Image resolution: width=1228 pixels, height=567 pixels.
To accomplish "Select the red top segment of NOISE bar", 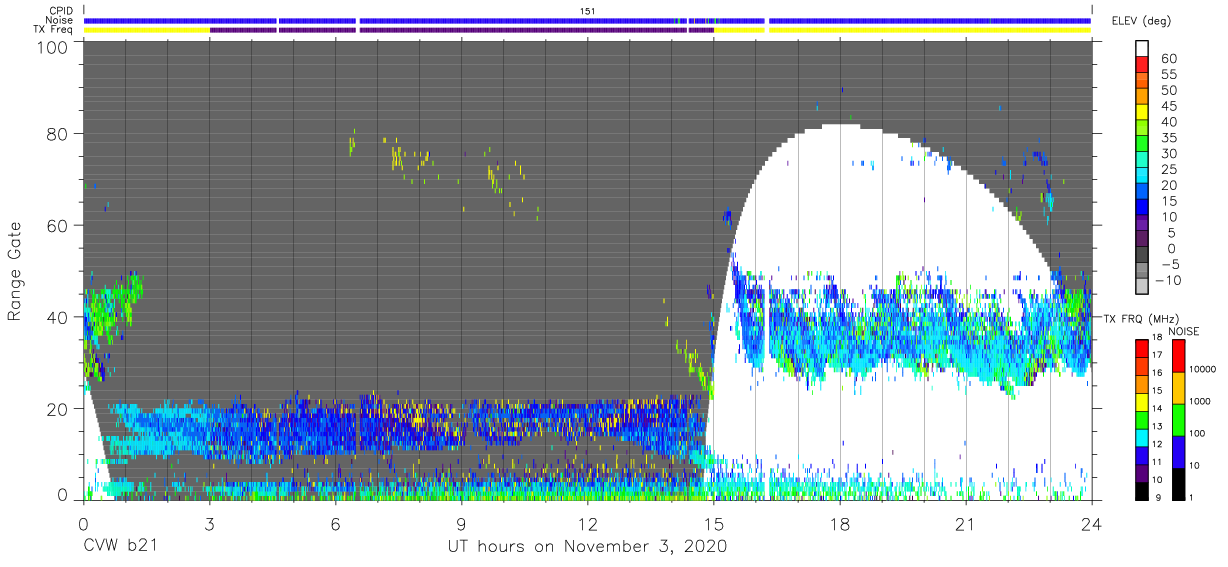I will tap(1178, 355).
